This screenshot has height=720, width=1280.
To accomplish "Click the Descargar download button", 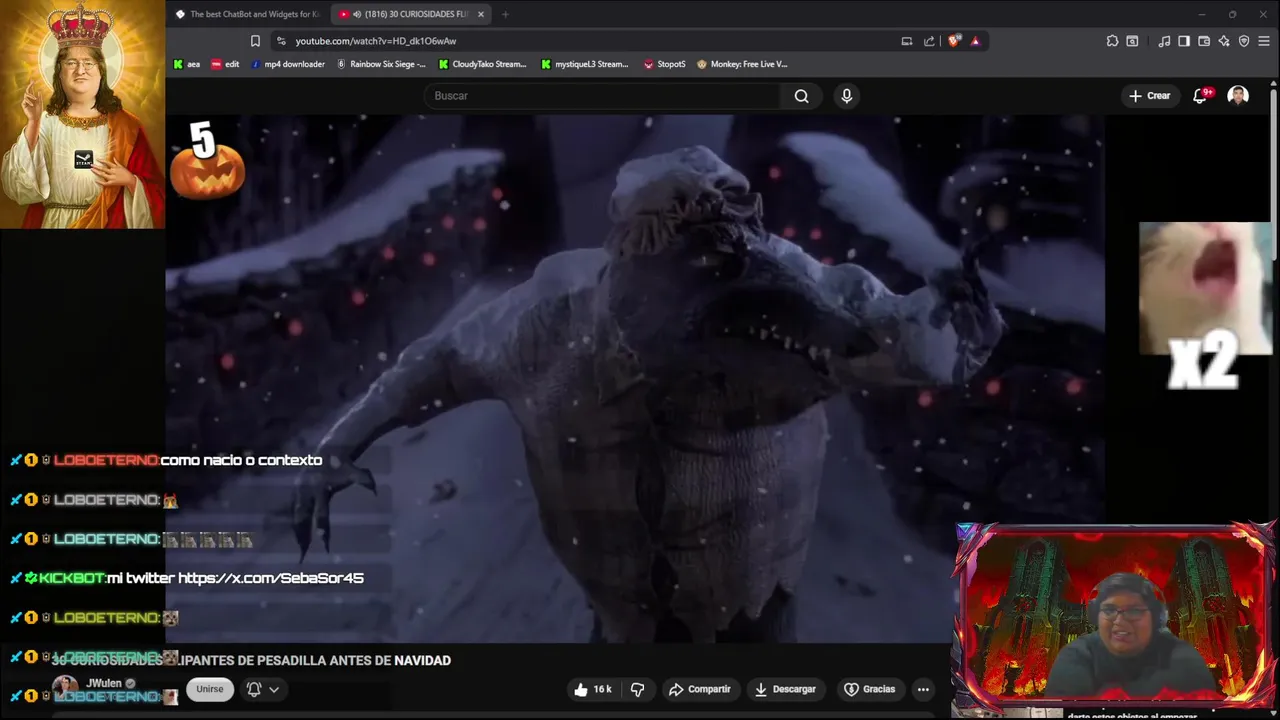I will point(785,689).
